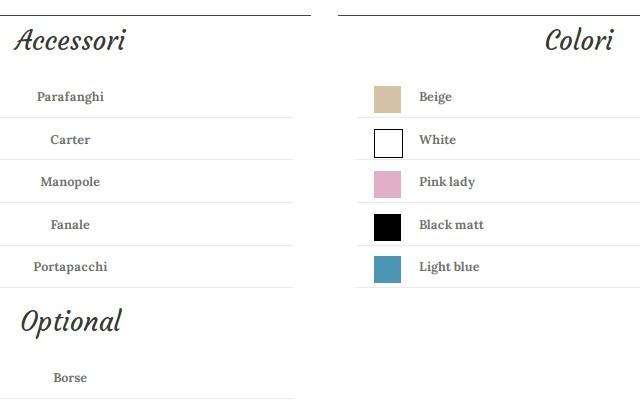Select Borse under Optional
Image resolution: width=640 pixels, height=406 pixels.
click(70, 378)
